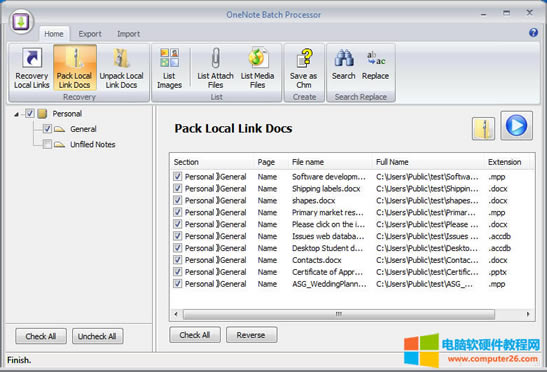Screen dimensions: 547x372
Task: Click the Reverse button
Action: click(x=251, y=335)
